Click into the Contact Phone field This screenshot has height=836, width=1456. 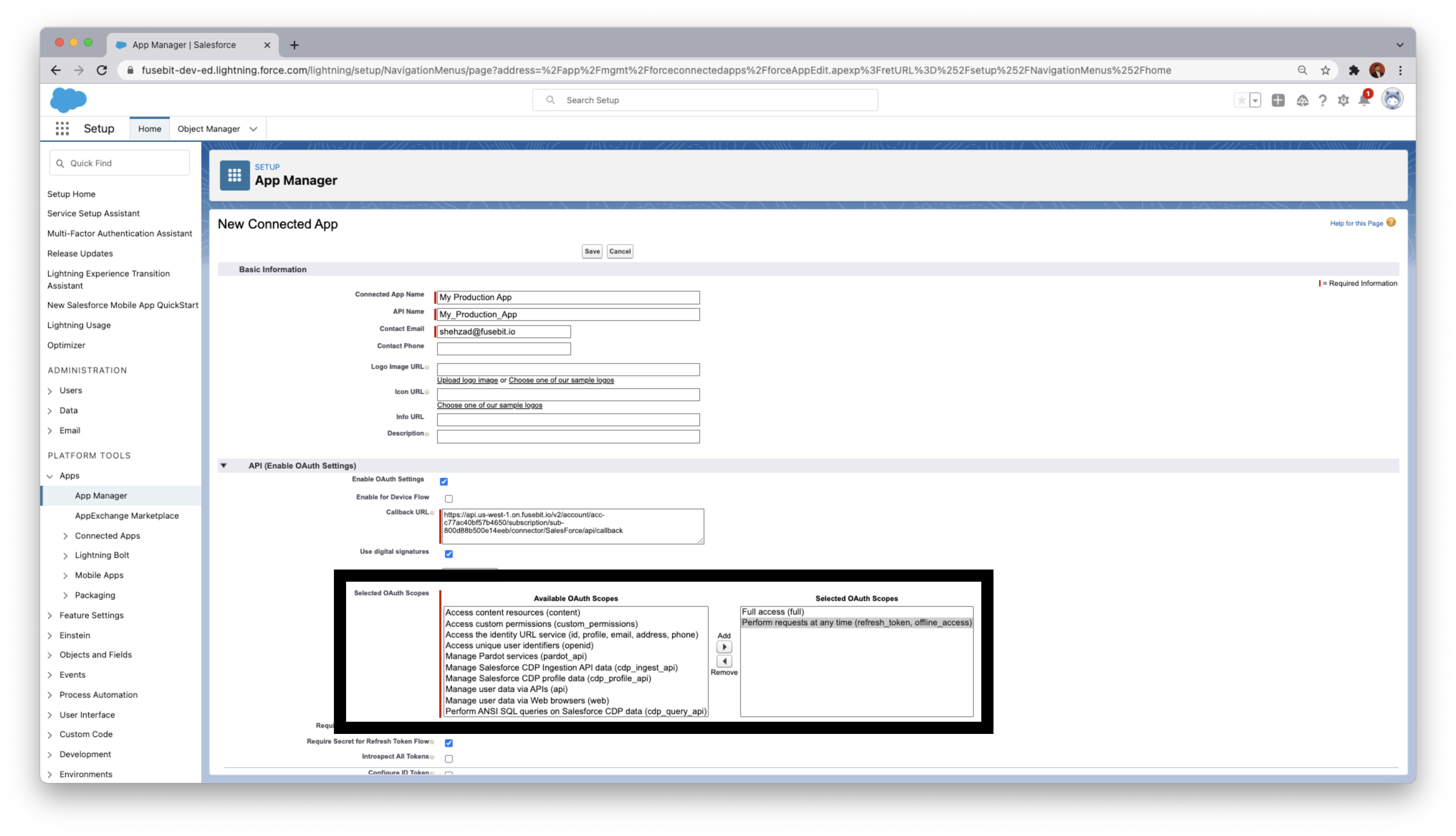(503, 349)
